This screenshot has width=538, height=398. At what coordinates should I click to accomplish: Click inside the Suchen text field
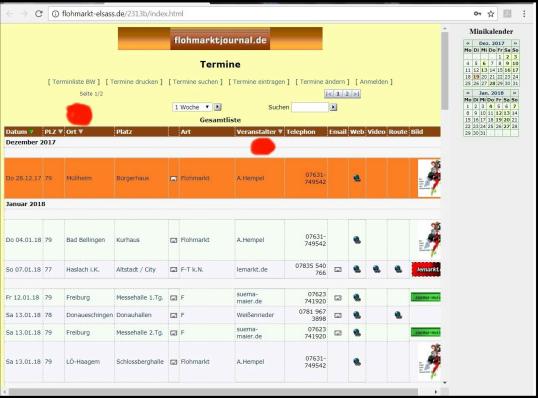click(310, 107)
